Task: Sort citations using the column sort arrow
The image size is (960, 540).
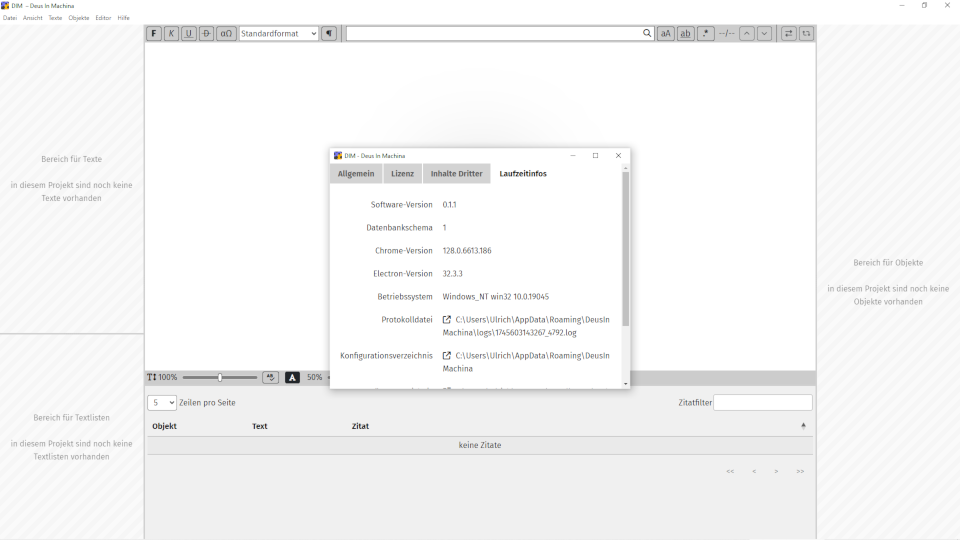Action: [x=803, y=426]
